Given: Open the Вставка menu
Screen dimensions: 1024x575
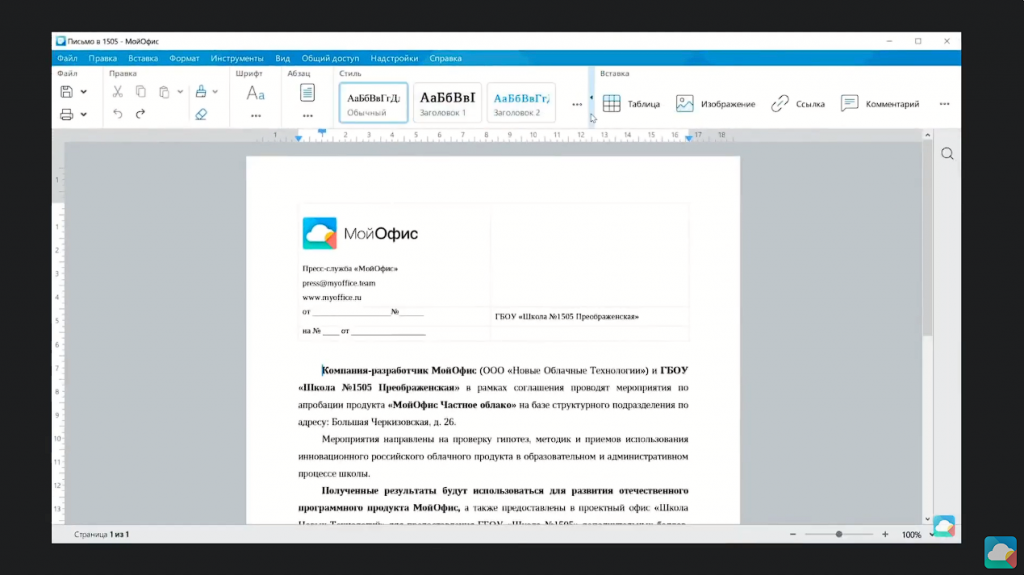Looking at the screenshot, I should (x=143, y=58).
